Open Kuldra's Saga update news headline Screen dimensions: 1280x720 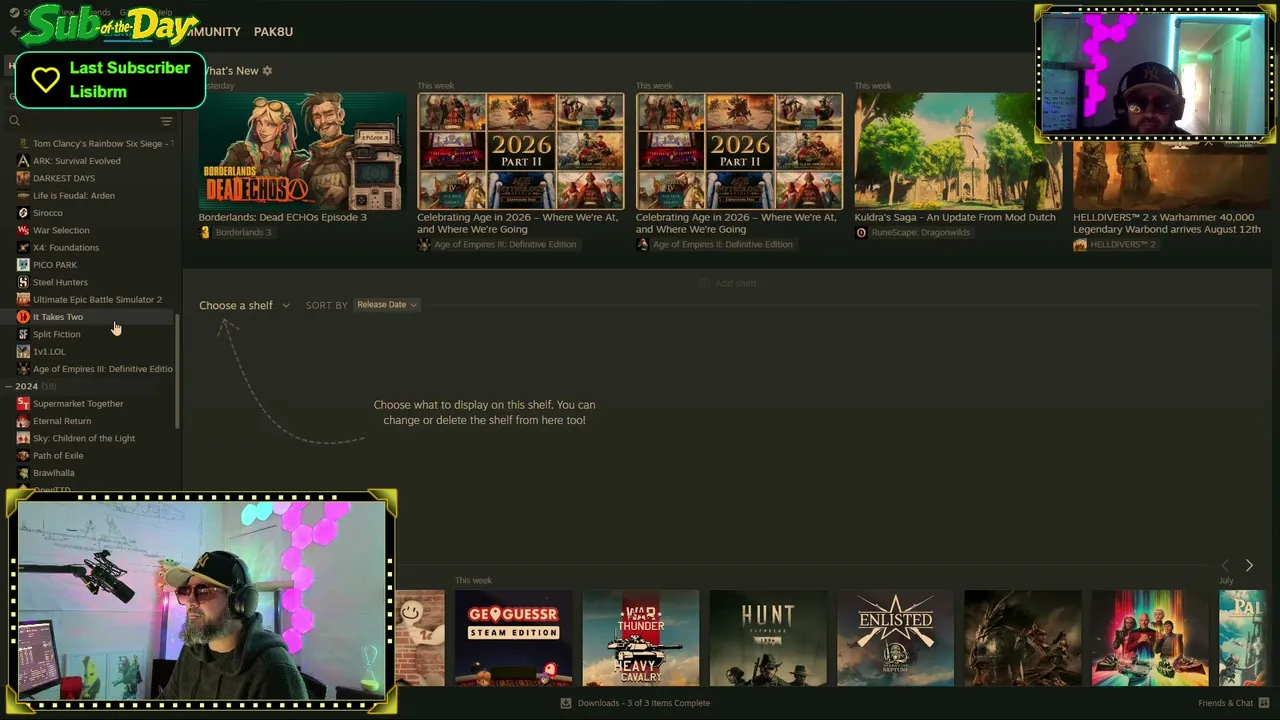pyautogui.click(x=955, y=217)
